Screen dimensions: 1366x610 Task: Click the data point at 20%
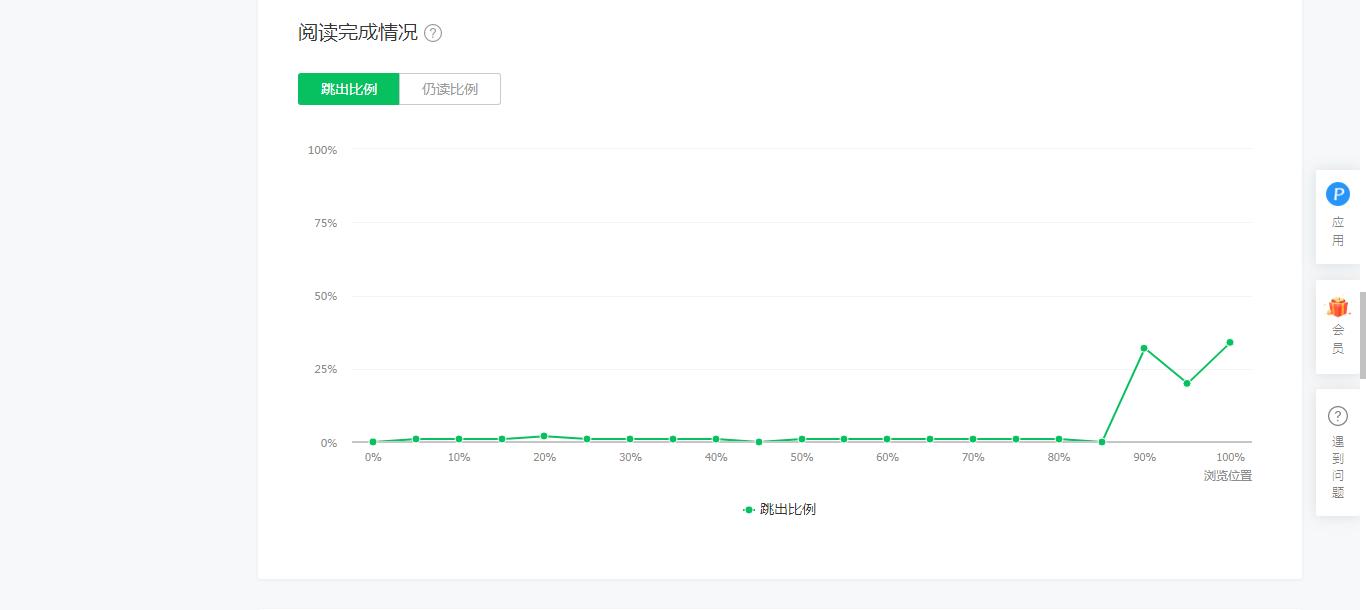(544, 436)
